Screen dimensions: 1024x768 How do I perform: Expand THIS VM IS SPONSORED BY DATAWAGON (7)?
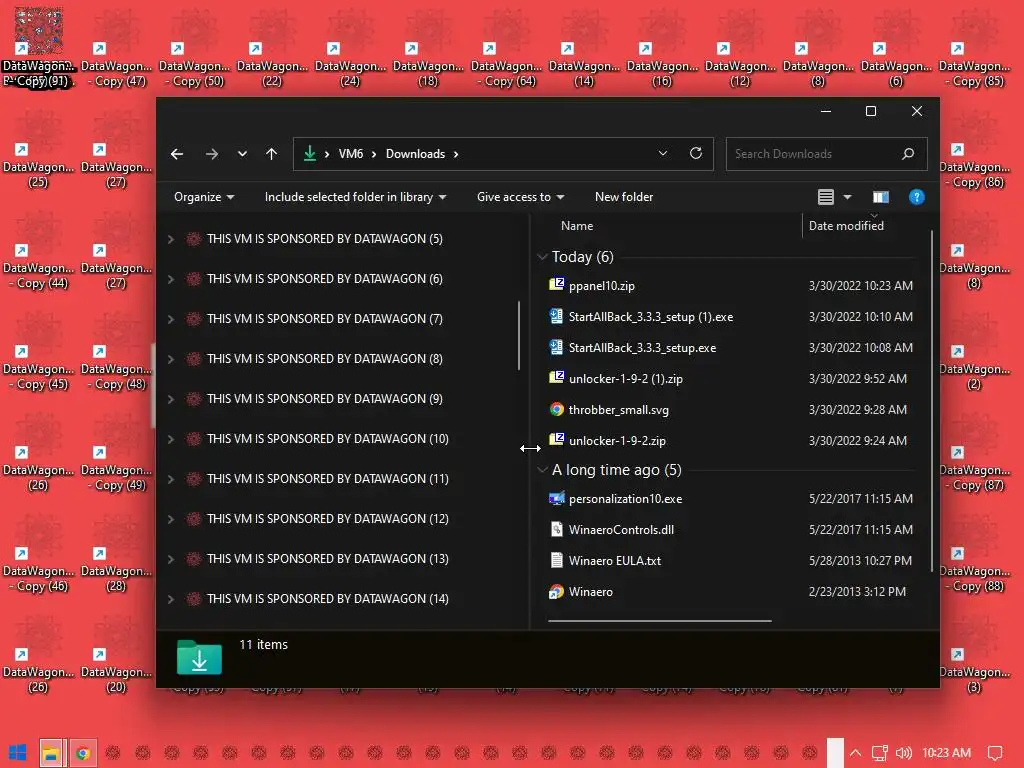tap(170, 319)
